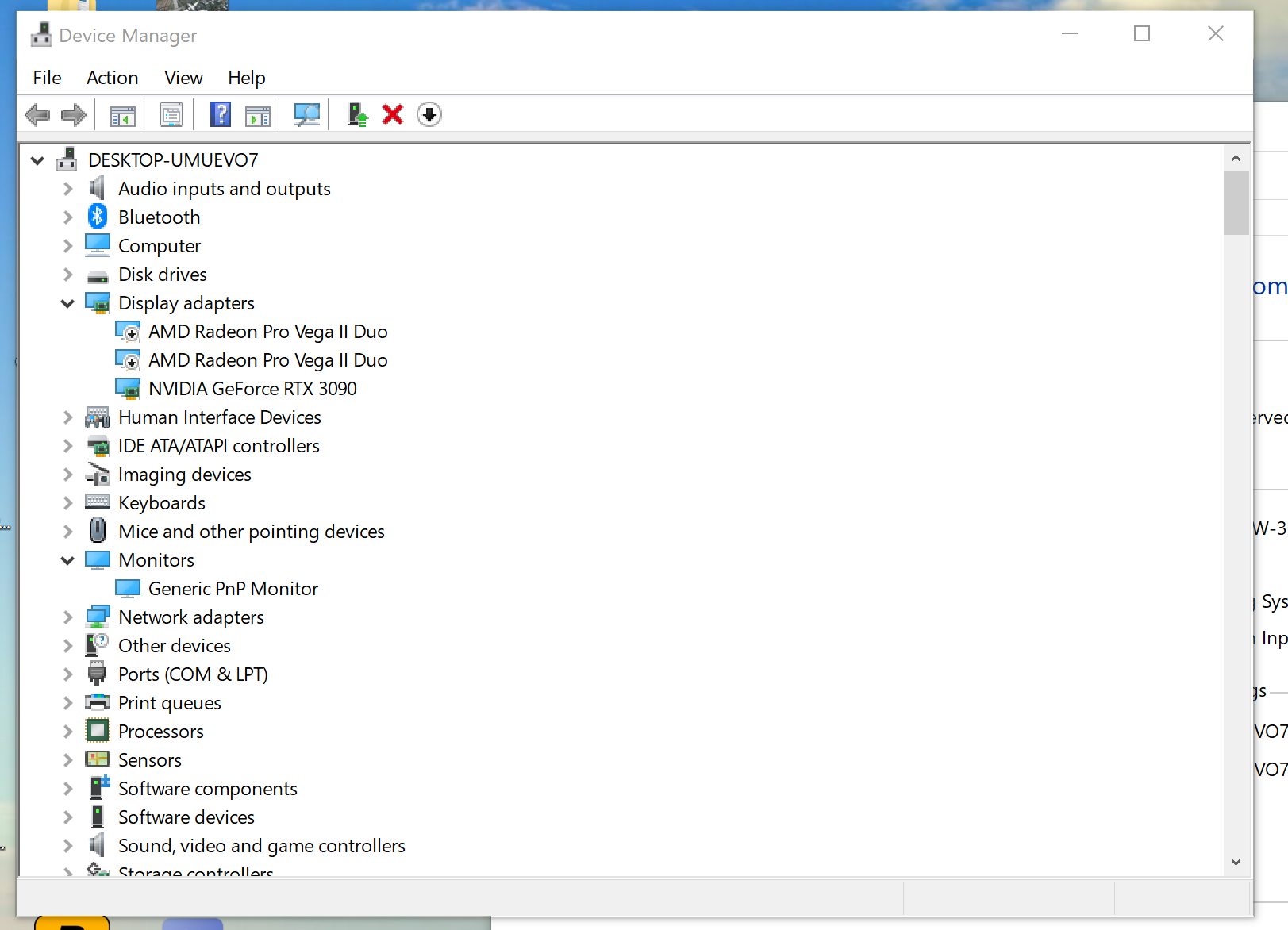This screenshot has height=930, width=1288.
Task: Expand Audio inputs and outputs category
Action: (68, 189)
